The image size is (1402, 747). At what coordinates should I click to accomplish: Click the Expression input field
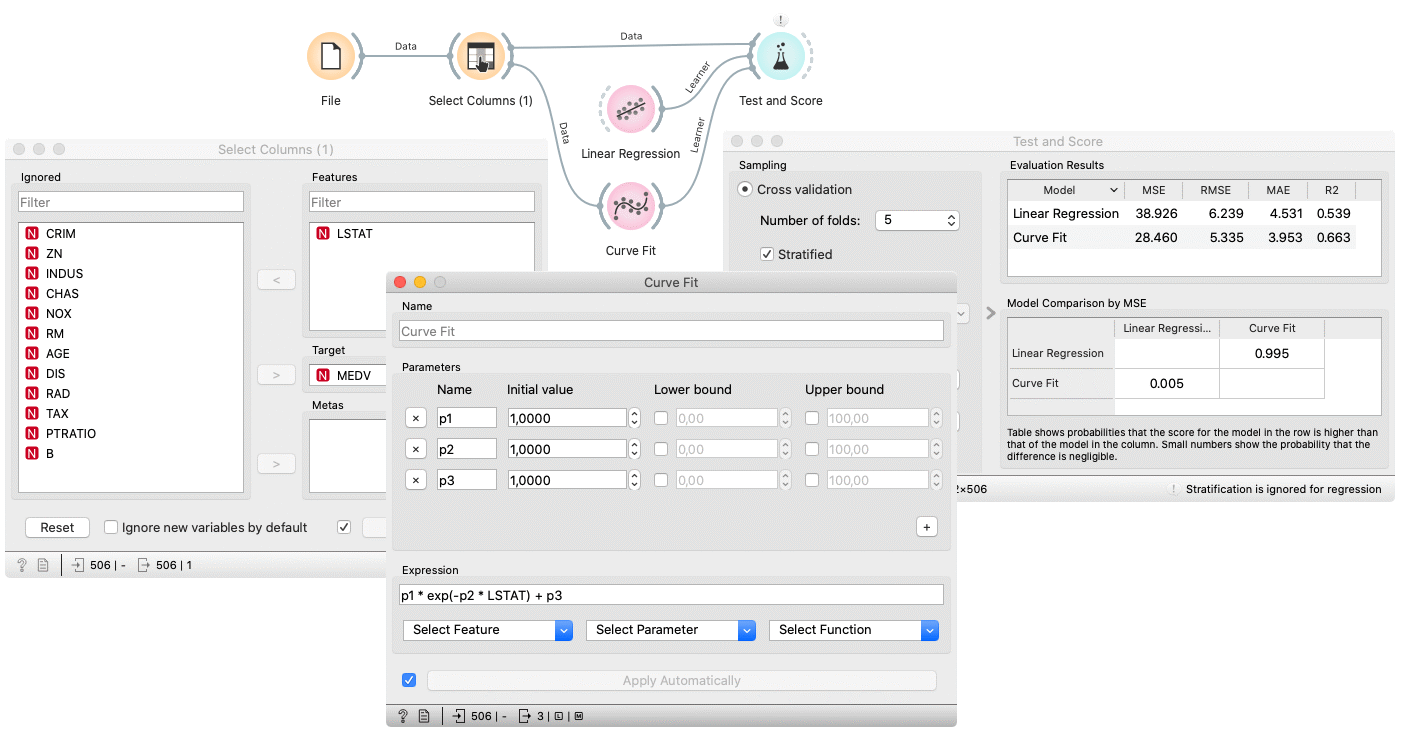coord(670,595)
